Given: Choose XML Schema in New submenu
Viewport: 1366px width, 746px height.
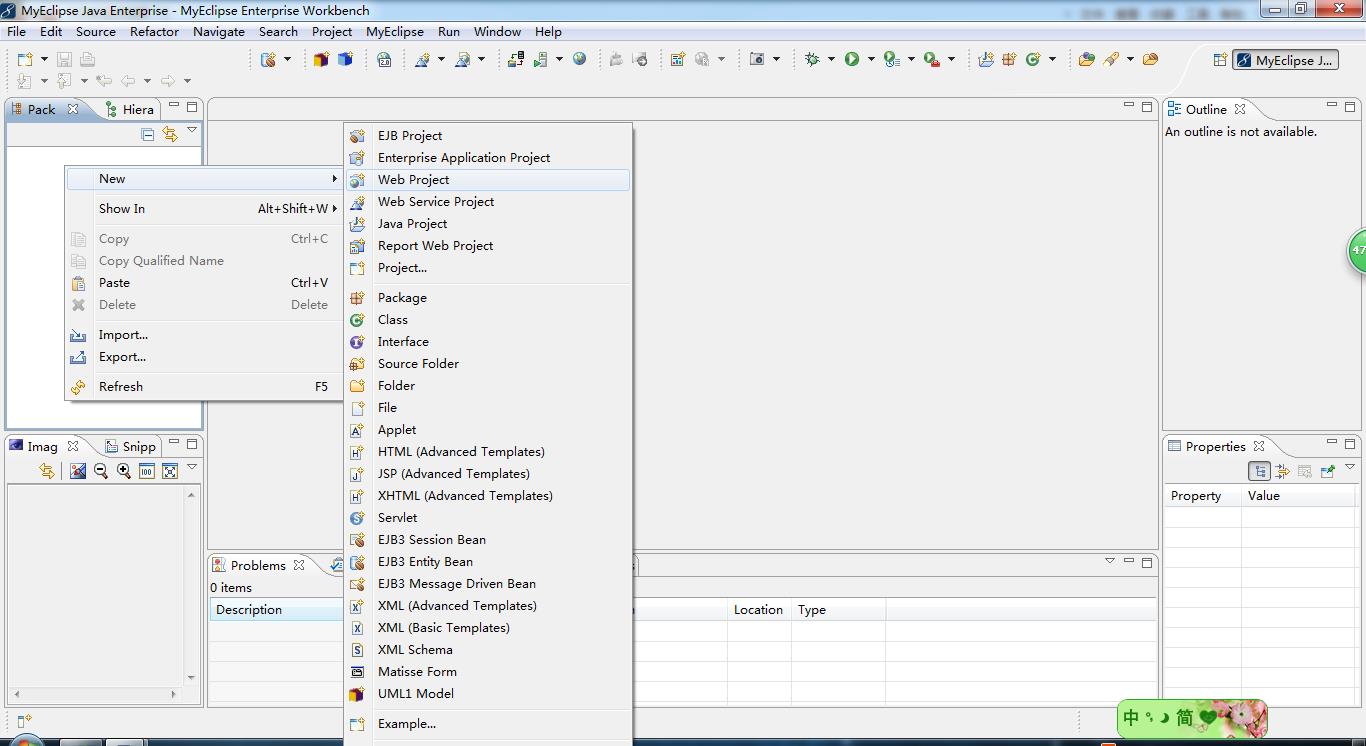Looking at the screenshot, I should coord(489,650).
